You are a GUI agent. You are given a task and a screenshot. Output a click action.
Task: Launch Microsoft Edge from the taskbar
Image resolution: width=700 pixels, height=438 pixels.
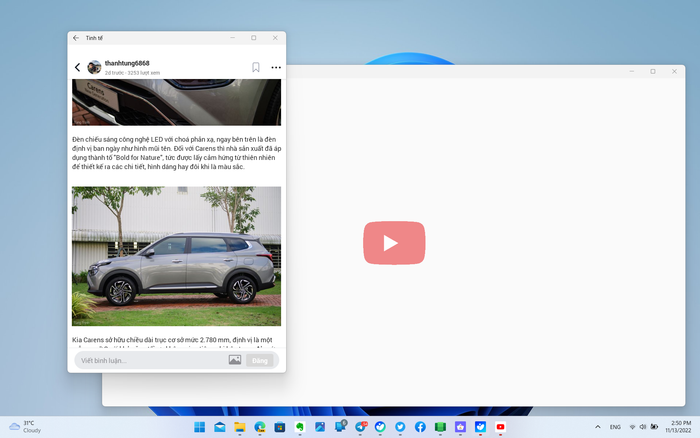pyautogui.click(x=260, y=427)
